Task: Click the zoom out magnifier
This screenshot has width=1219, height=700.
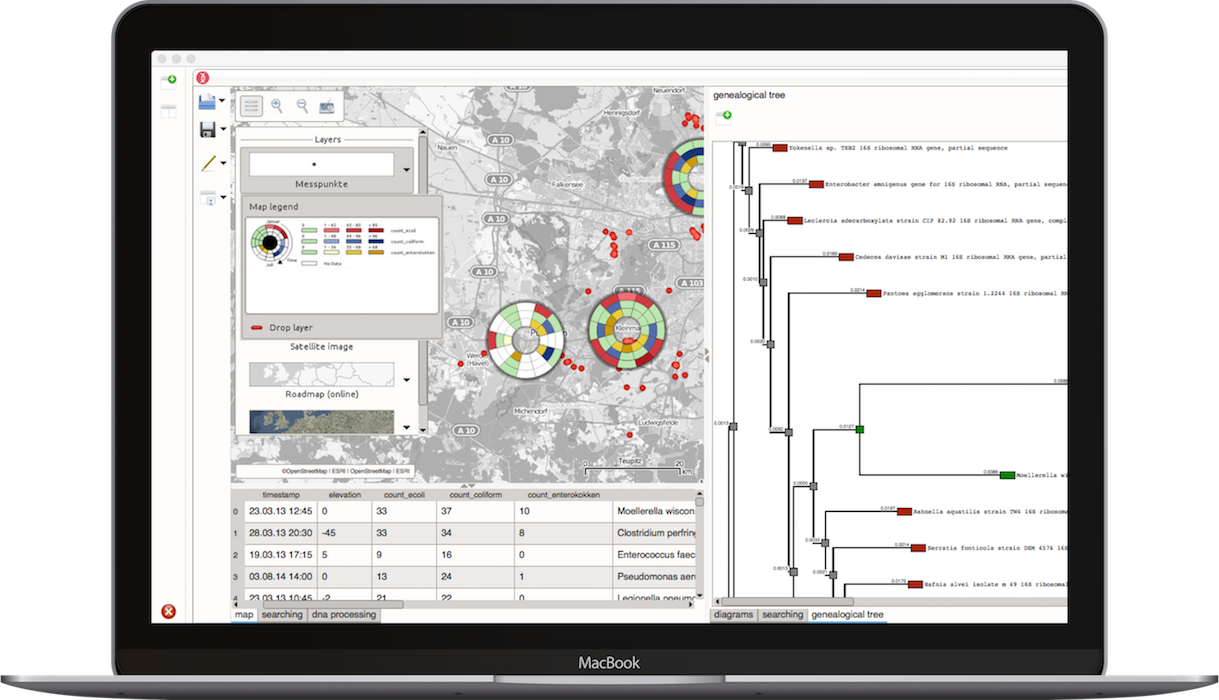Action: point(302,105)
